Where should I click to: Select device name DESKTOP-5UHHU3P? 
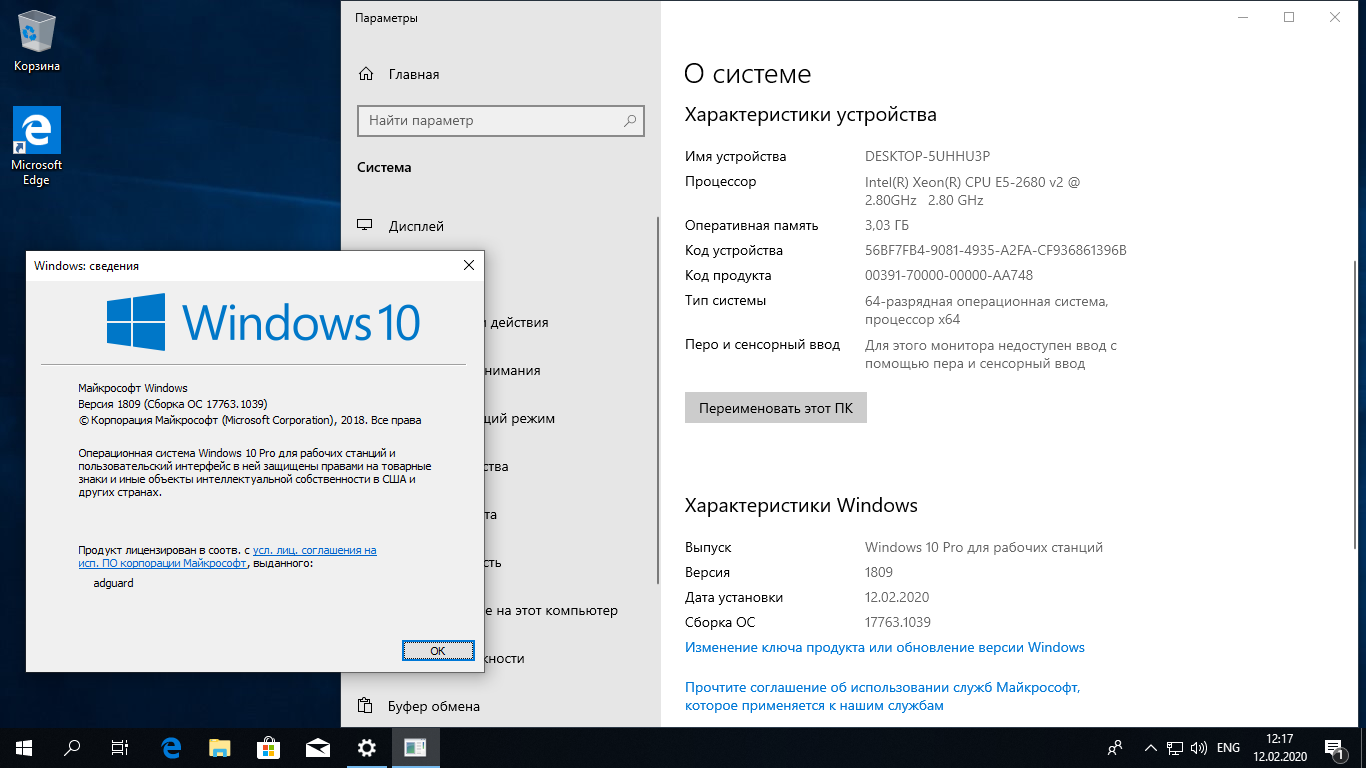[927, 156]
